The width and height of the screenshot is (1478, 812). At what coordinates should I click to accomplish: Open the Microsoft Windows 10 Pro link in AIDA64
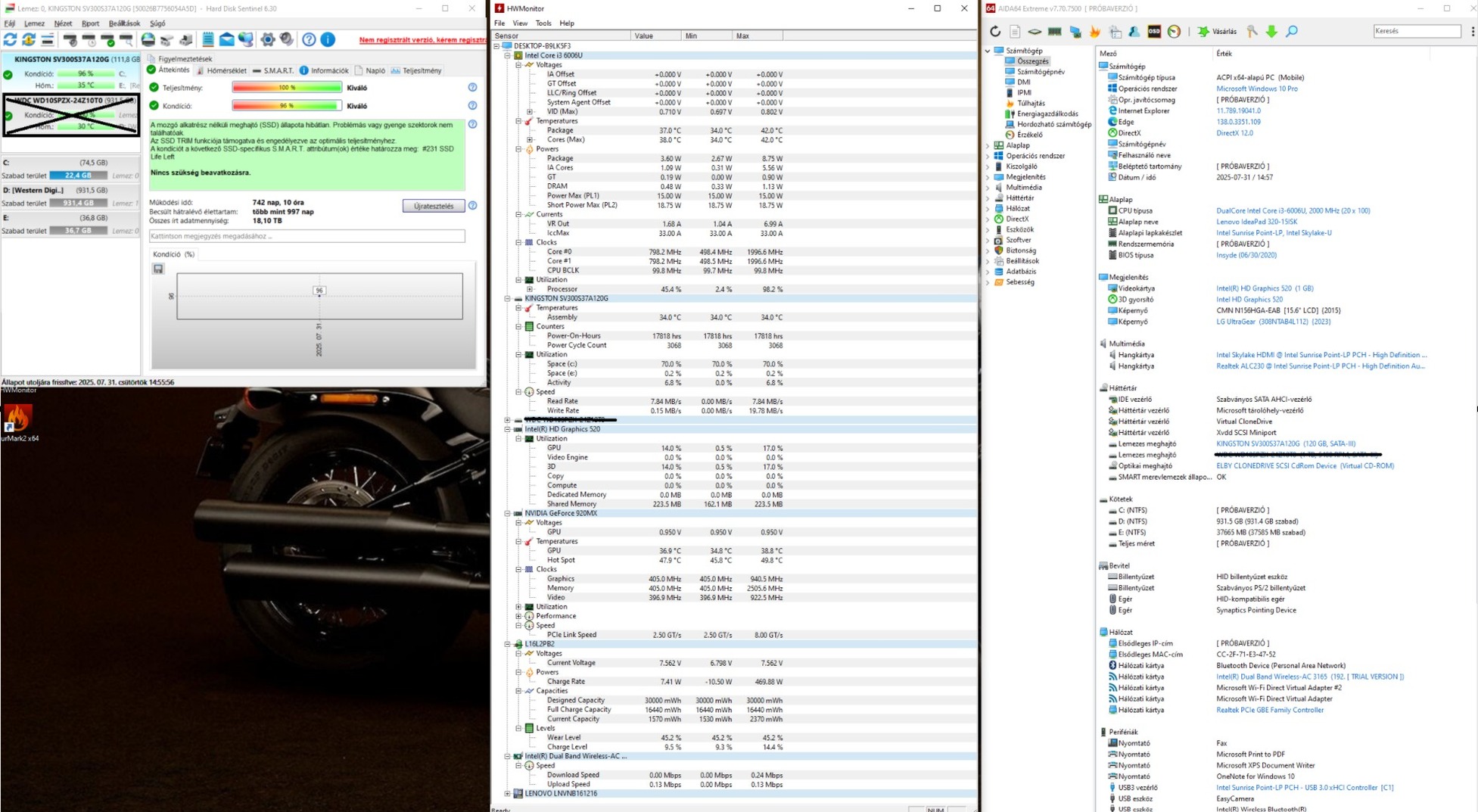[1256, 89]
